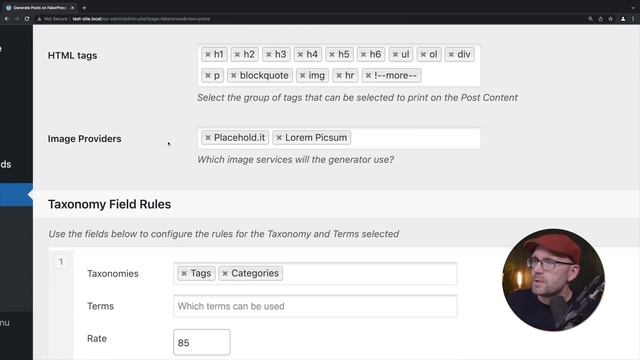The width and height of the screenshot is (640, 360).
Task: Go back in the browser
Action: click(7, 19)
